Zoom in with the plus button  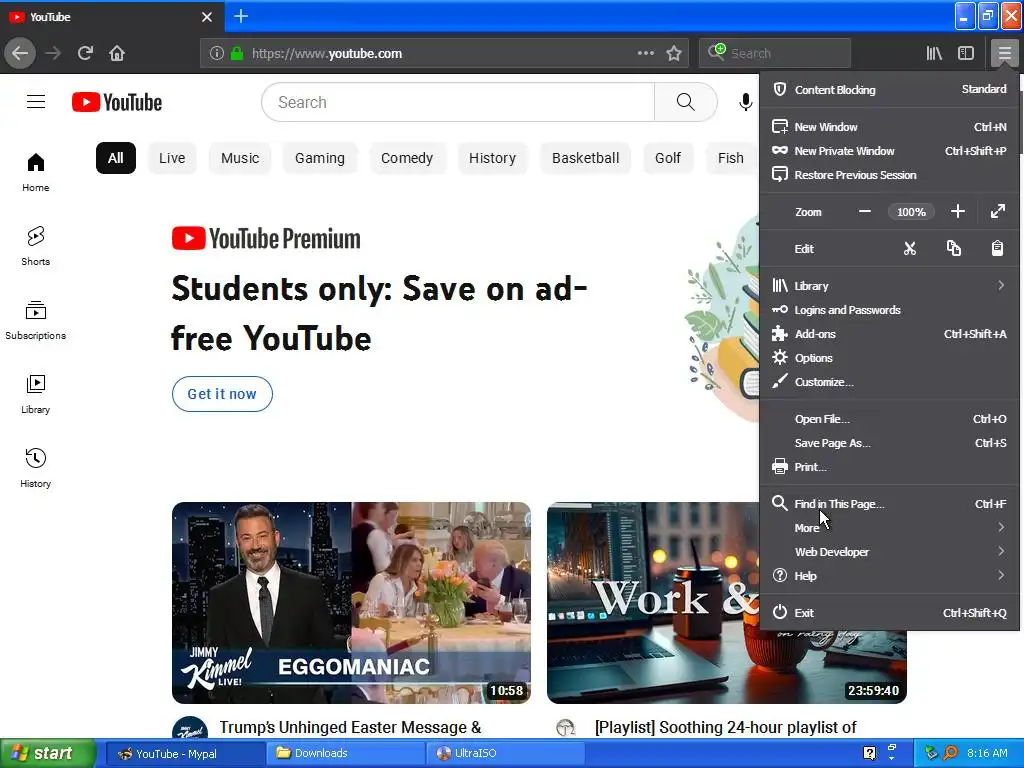coord(957,212)
